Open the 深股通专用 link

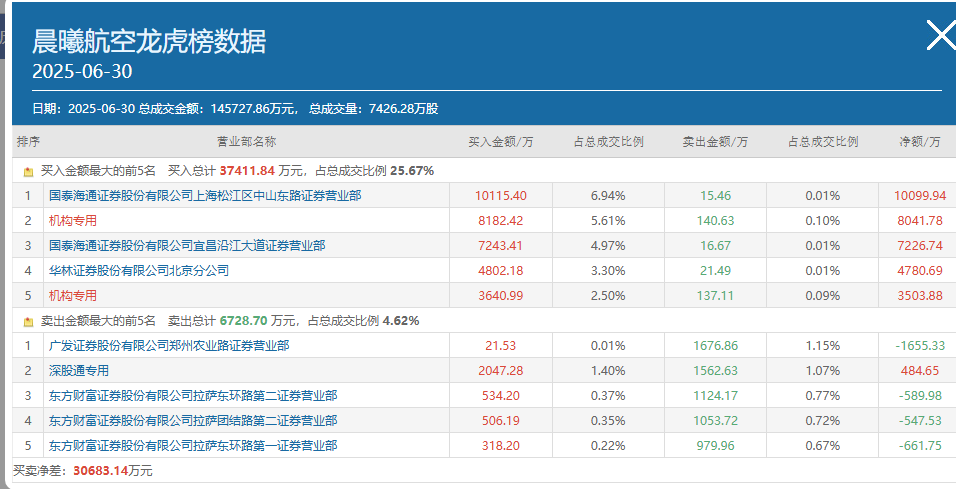pos(79,370)
